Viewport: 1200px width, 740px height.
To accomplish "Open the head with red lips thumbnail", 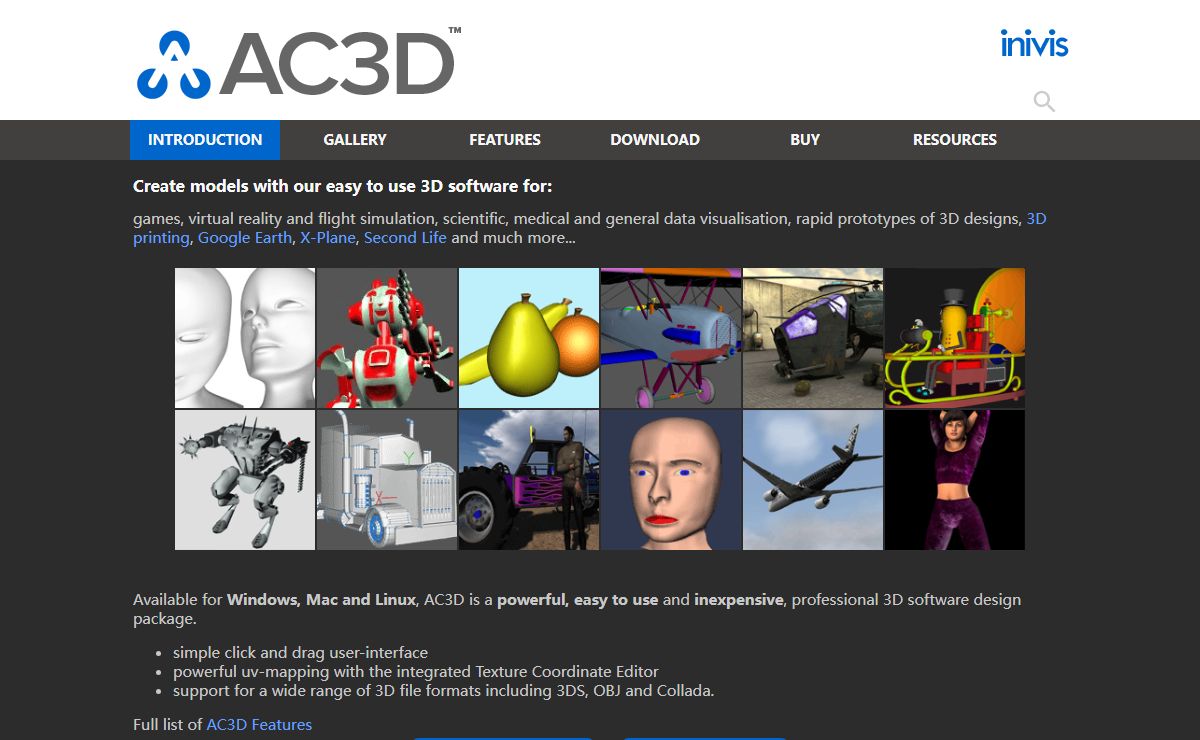I will coord(671,480).
